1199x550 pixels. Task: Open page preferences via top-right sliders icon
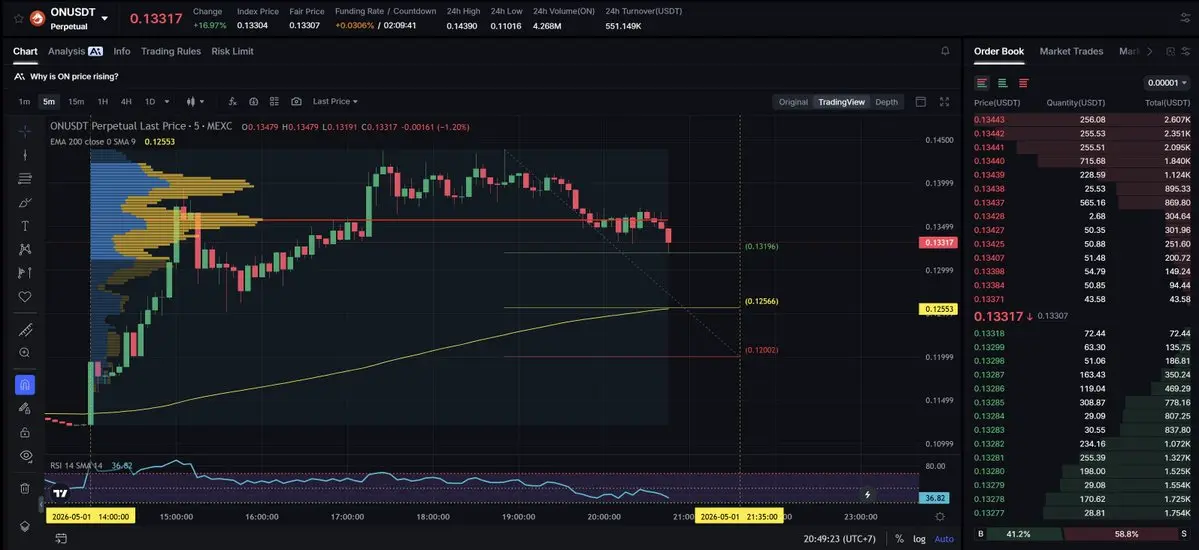pyautogui.click(x=1185, y=18)
